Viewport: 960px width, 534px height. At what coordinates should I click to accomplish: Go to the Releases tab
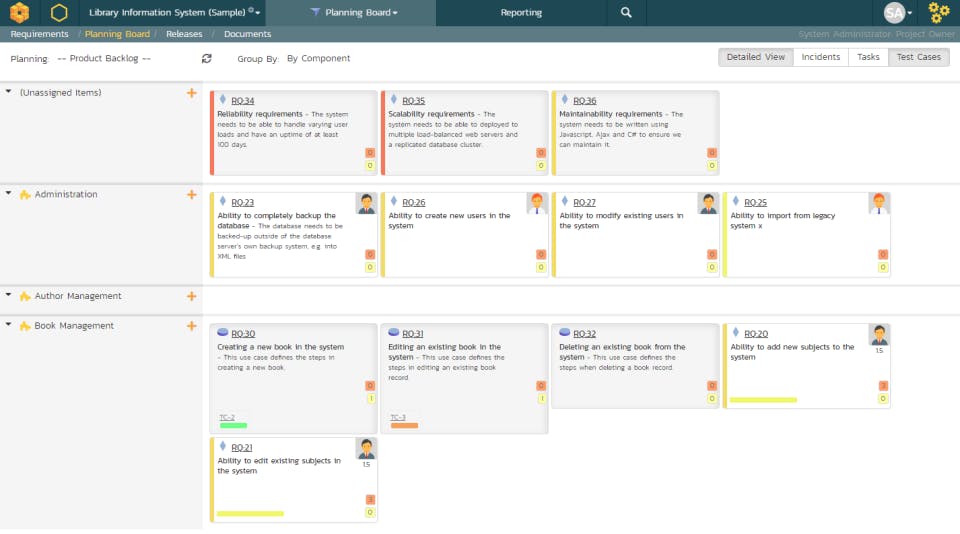(x=184, y=34)
